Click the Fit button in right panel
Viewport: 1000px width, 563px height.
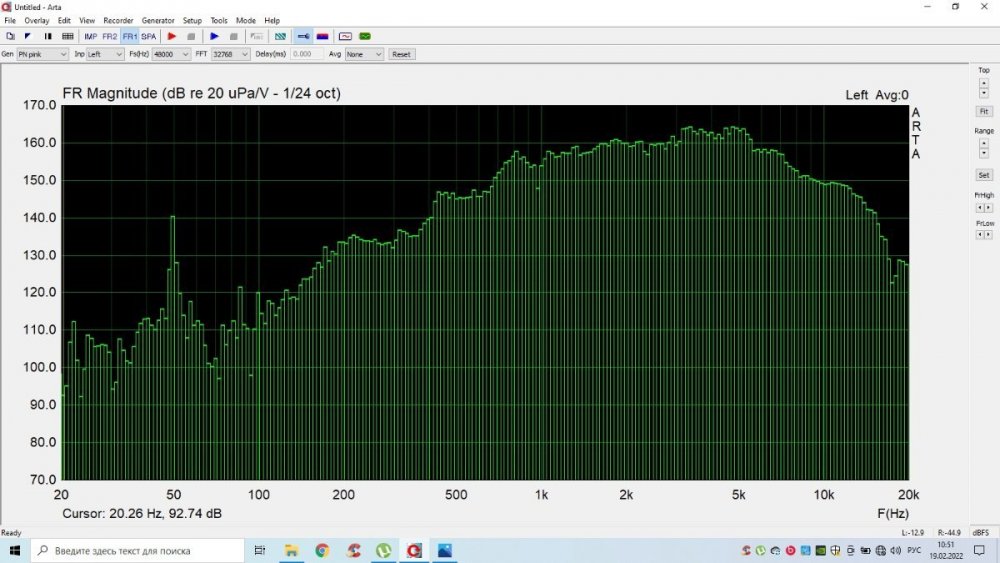(984, 111)
